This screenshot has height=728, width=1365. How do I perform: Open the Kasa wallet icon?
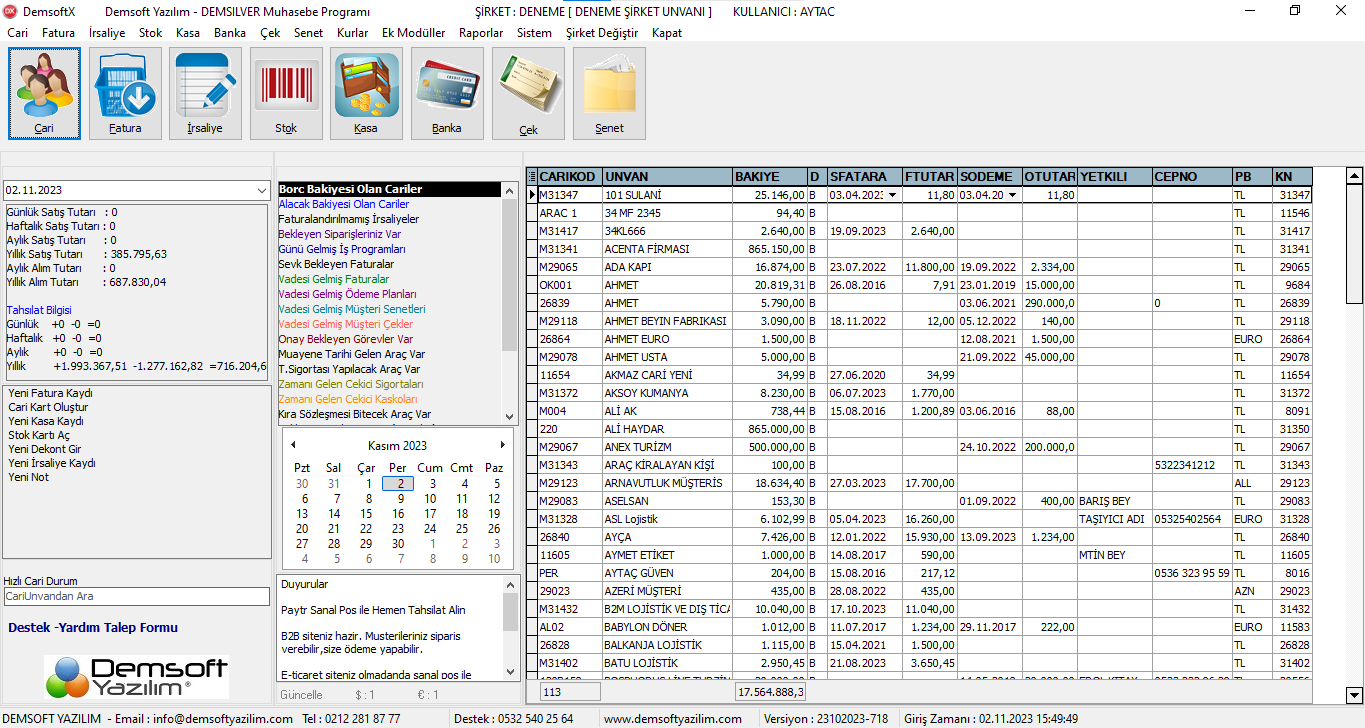coord(366,93)
